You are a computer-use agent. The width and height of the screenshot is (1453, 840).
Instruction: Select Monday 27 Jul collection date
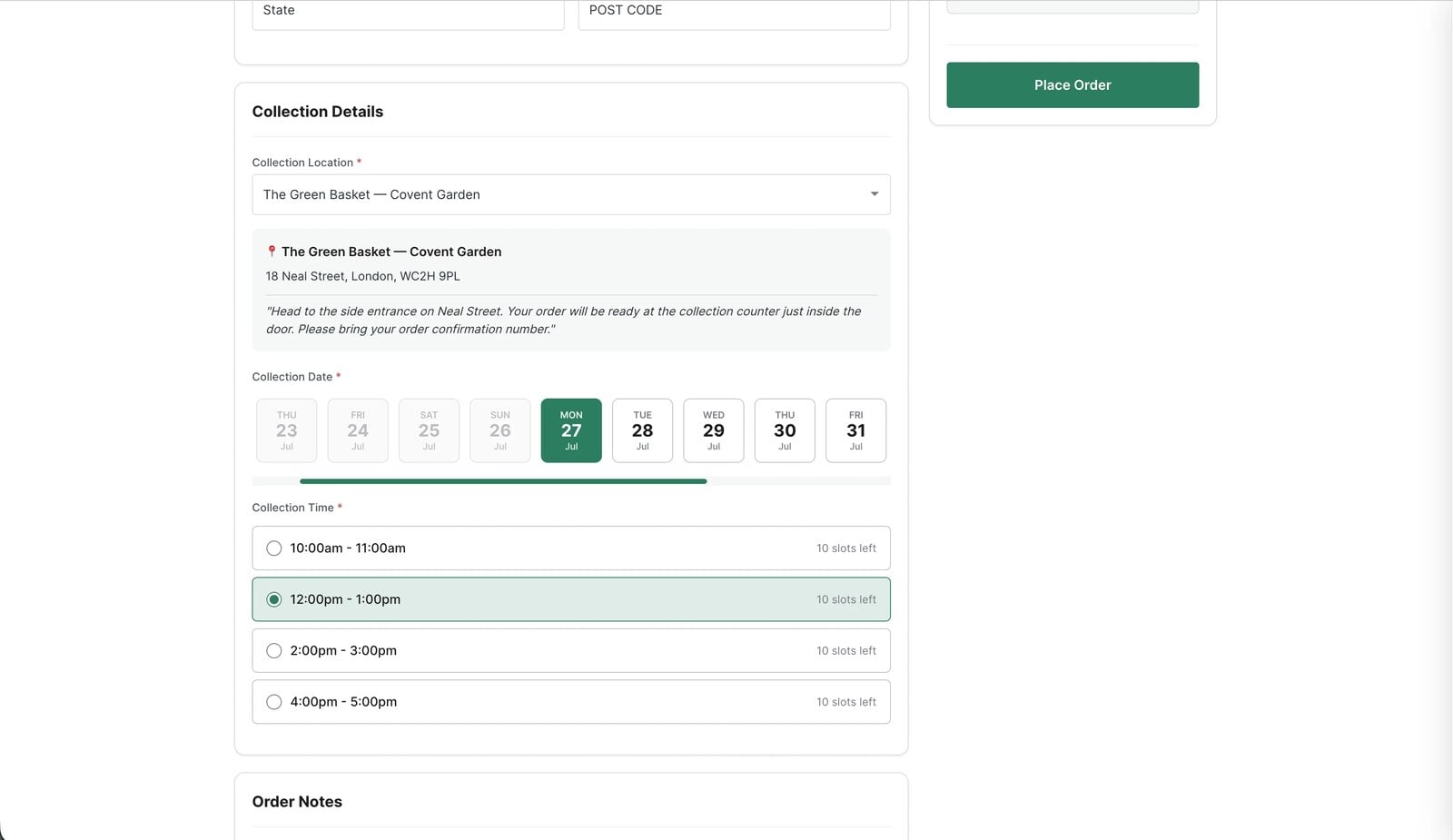[x=571, y=430]
